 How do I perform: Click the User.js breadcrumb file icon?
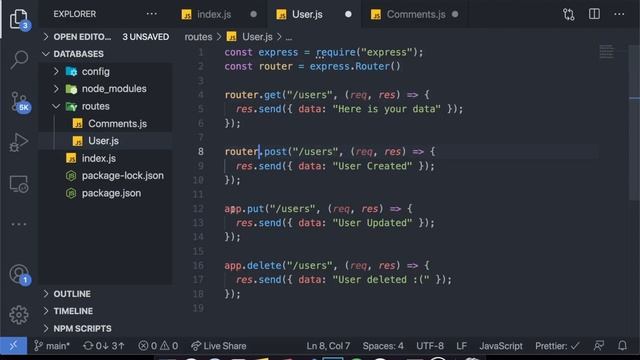[x=231, y=37]
